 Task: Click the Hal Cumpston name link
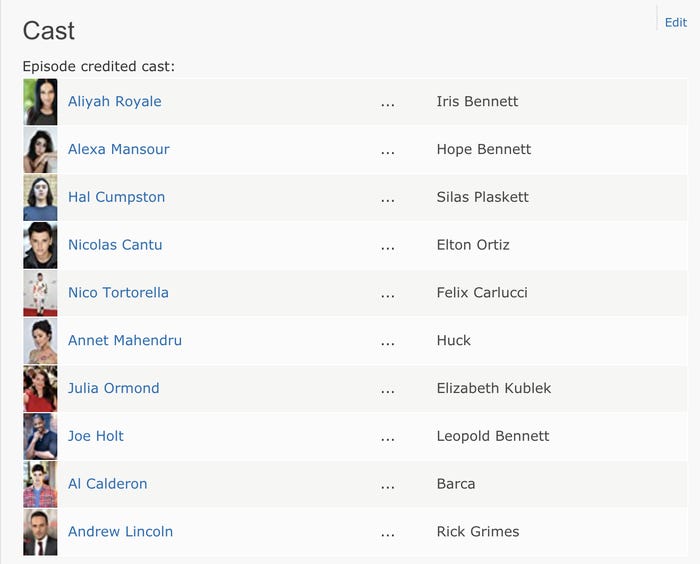[x=116, y=198]
